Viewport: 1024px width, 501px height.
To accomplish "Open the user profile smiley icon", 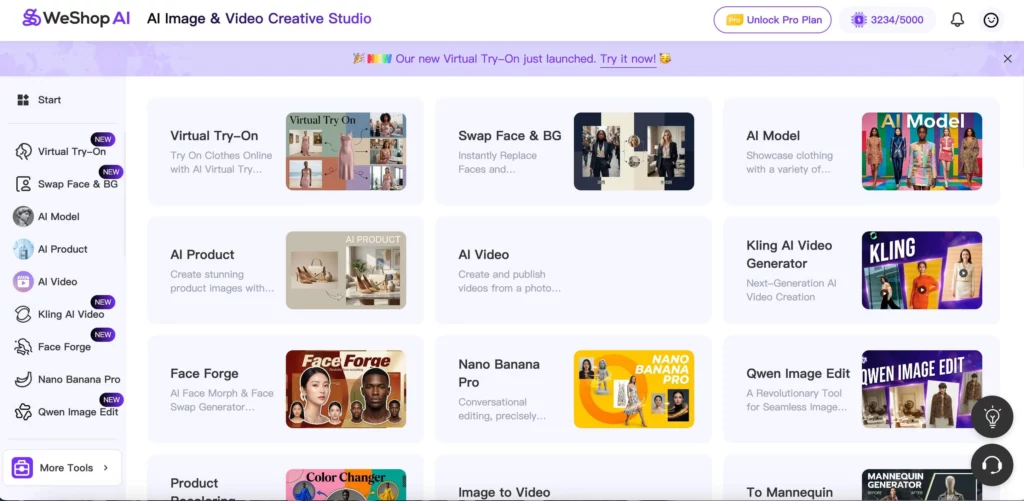I will point(991,20).
